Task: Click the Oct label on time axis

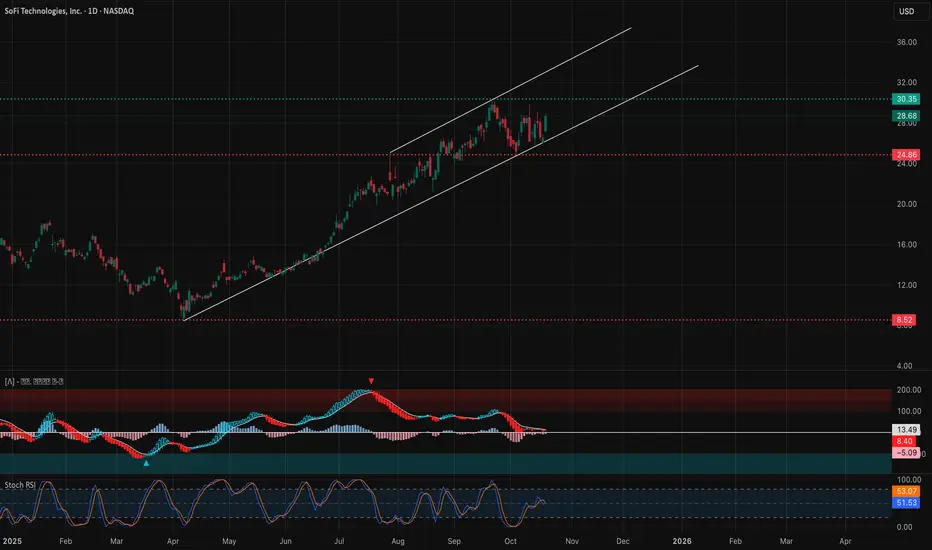Action: pyautogui.click(x=510, y=541)
